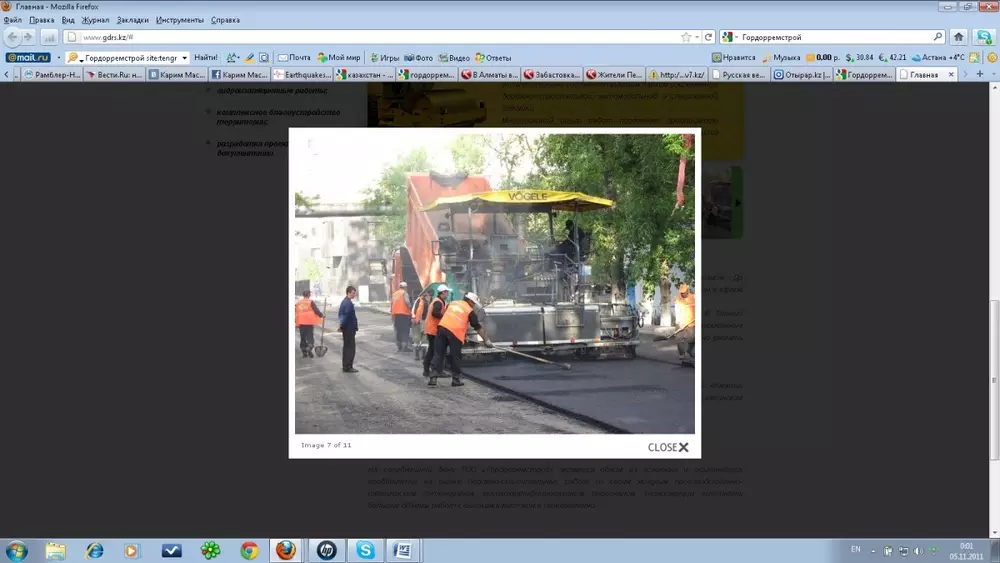This screenshot has width=1000, height=563.
Task: Open the URL history dropdown next to star
Action: coord(697,37)
